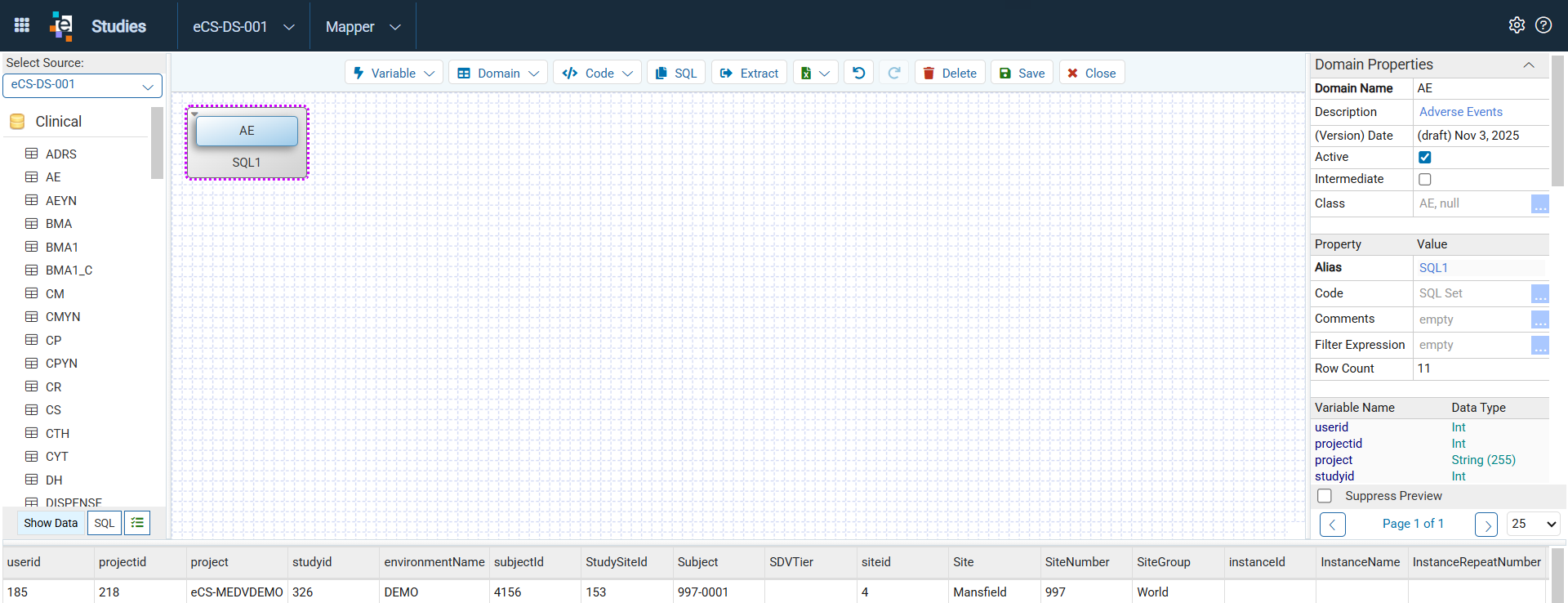Select the SQL tab under source list
The image size is (1568, 603).
[x=105, y=523]
